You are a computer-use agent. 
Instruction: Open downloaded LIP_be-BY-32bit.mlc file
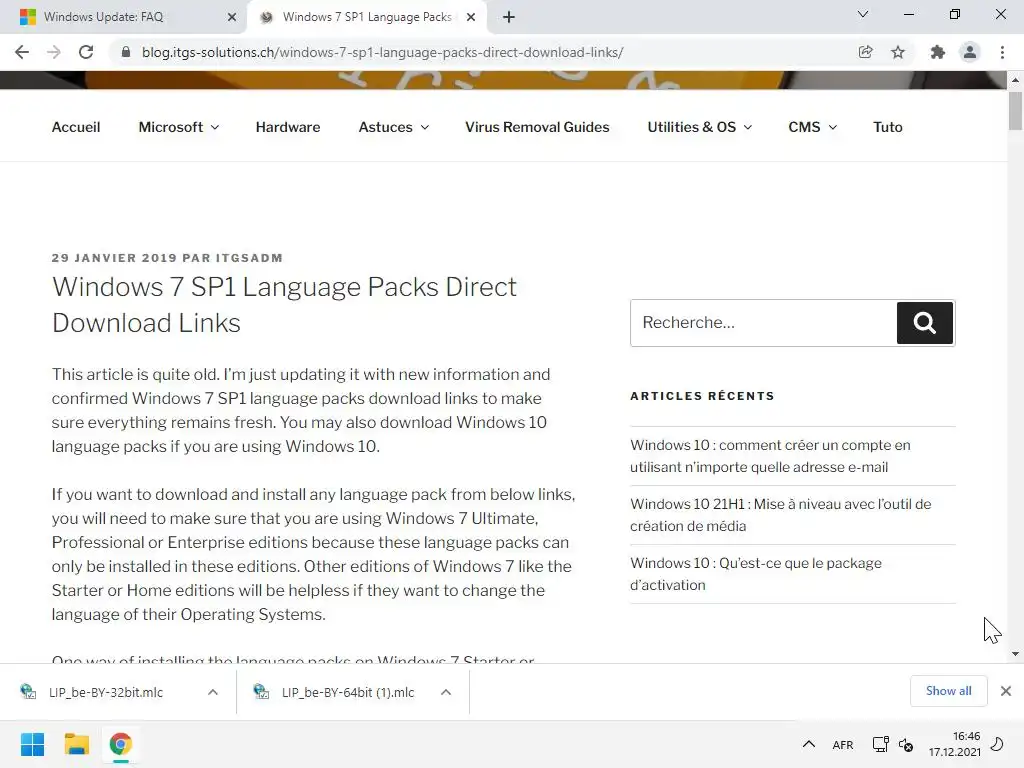pos(104,692)
